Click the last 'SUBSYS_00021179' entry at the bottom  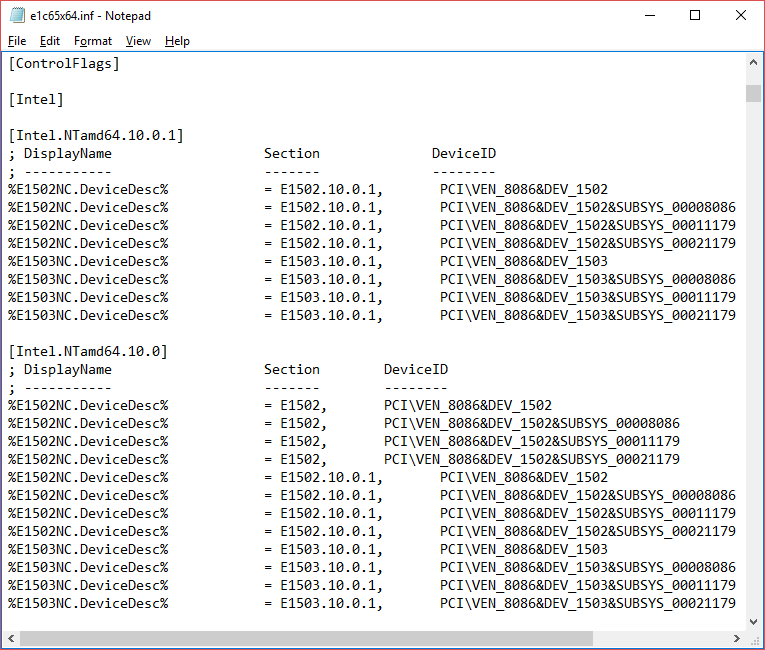tap(676, 603)
